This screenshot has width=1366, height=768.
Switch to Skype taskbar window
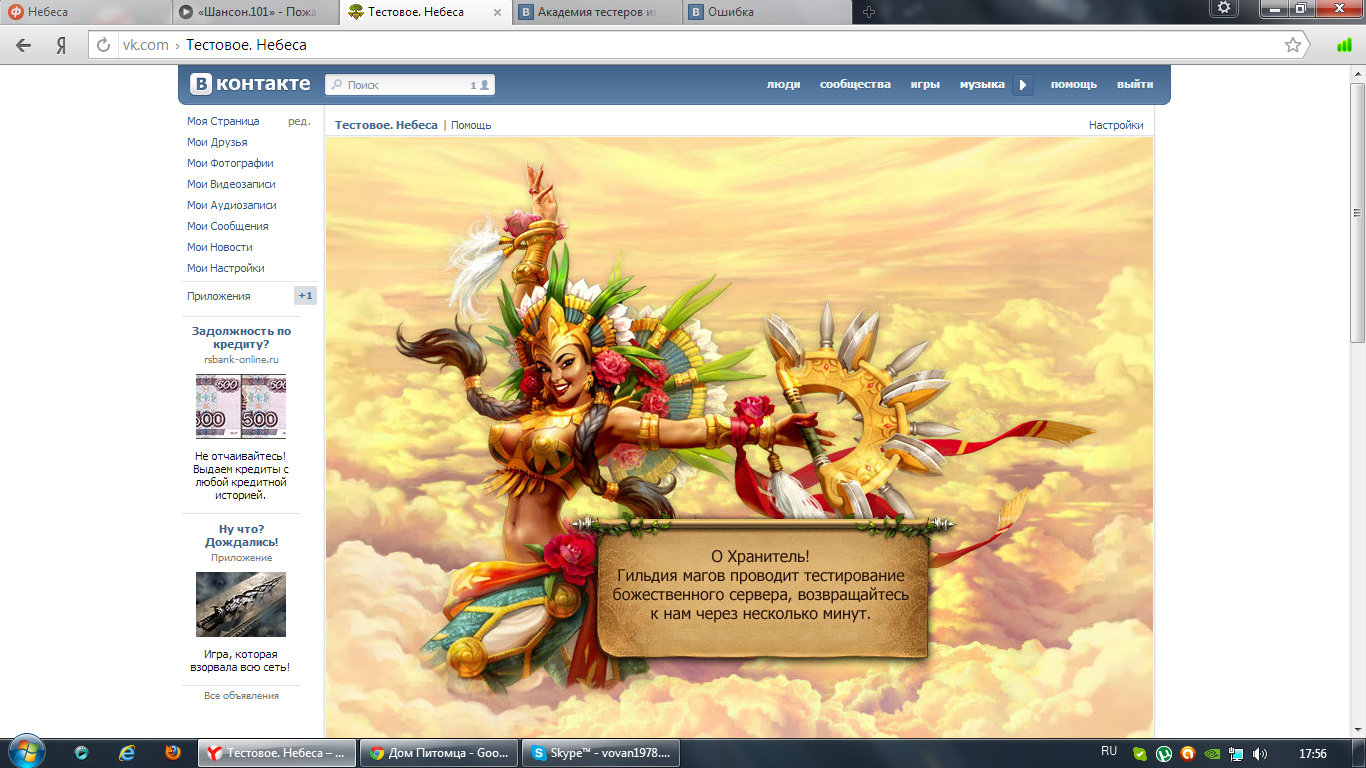tap(601, 753)
